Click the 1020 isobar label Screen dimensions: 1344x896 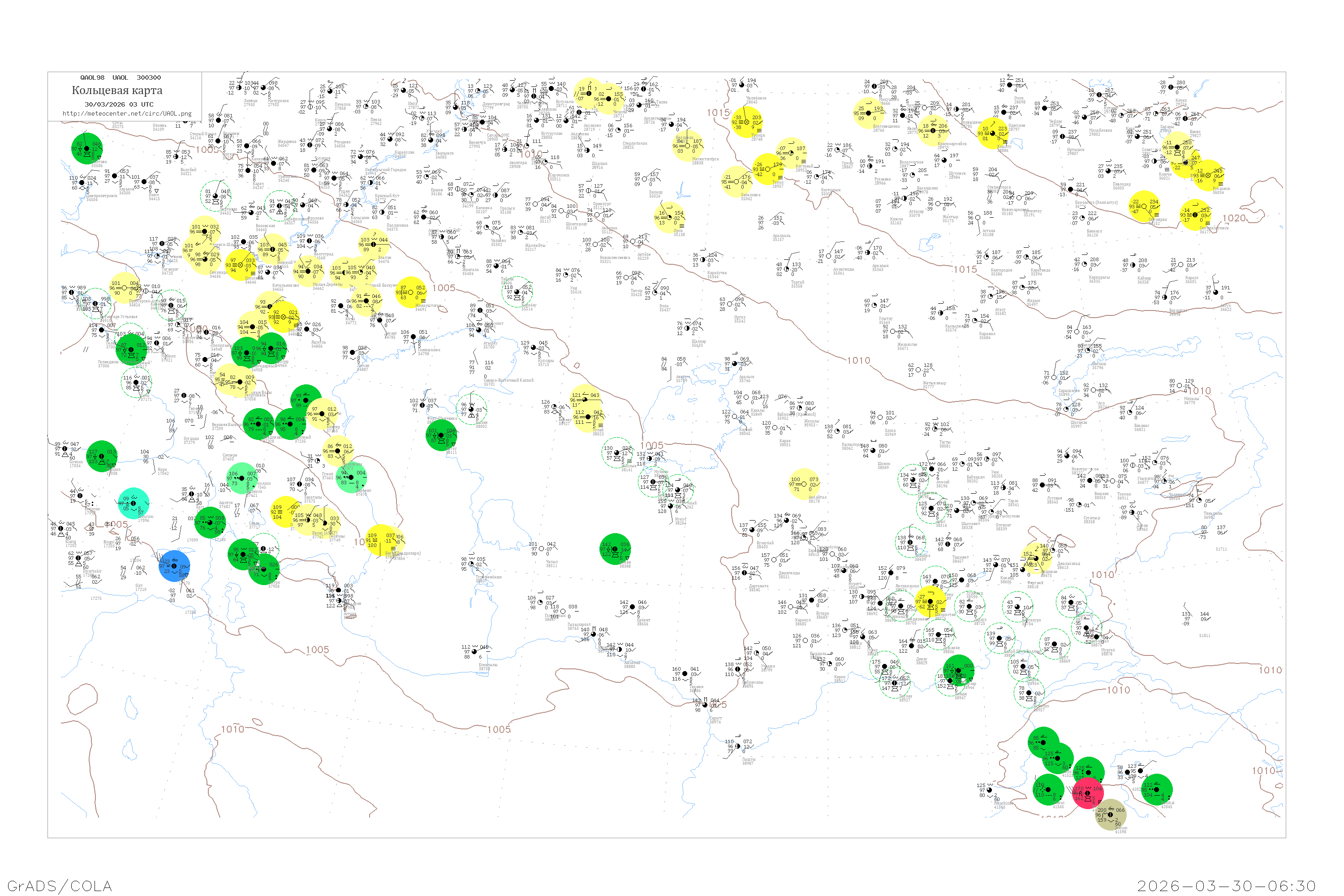pyautogui.click(x=1233, y=218)
